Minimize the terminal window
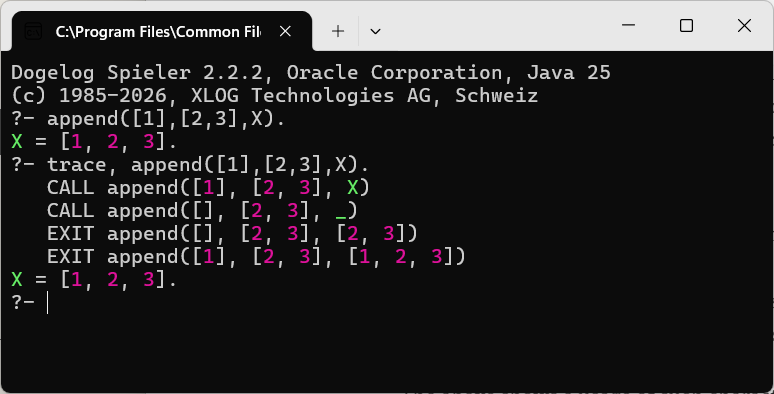This screenshot has width=774, height=394. click(628, 25)
